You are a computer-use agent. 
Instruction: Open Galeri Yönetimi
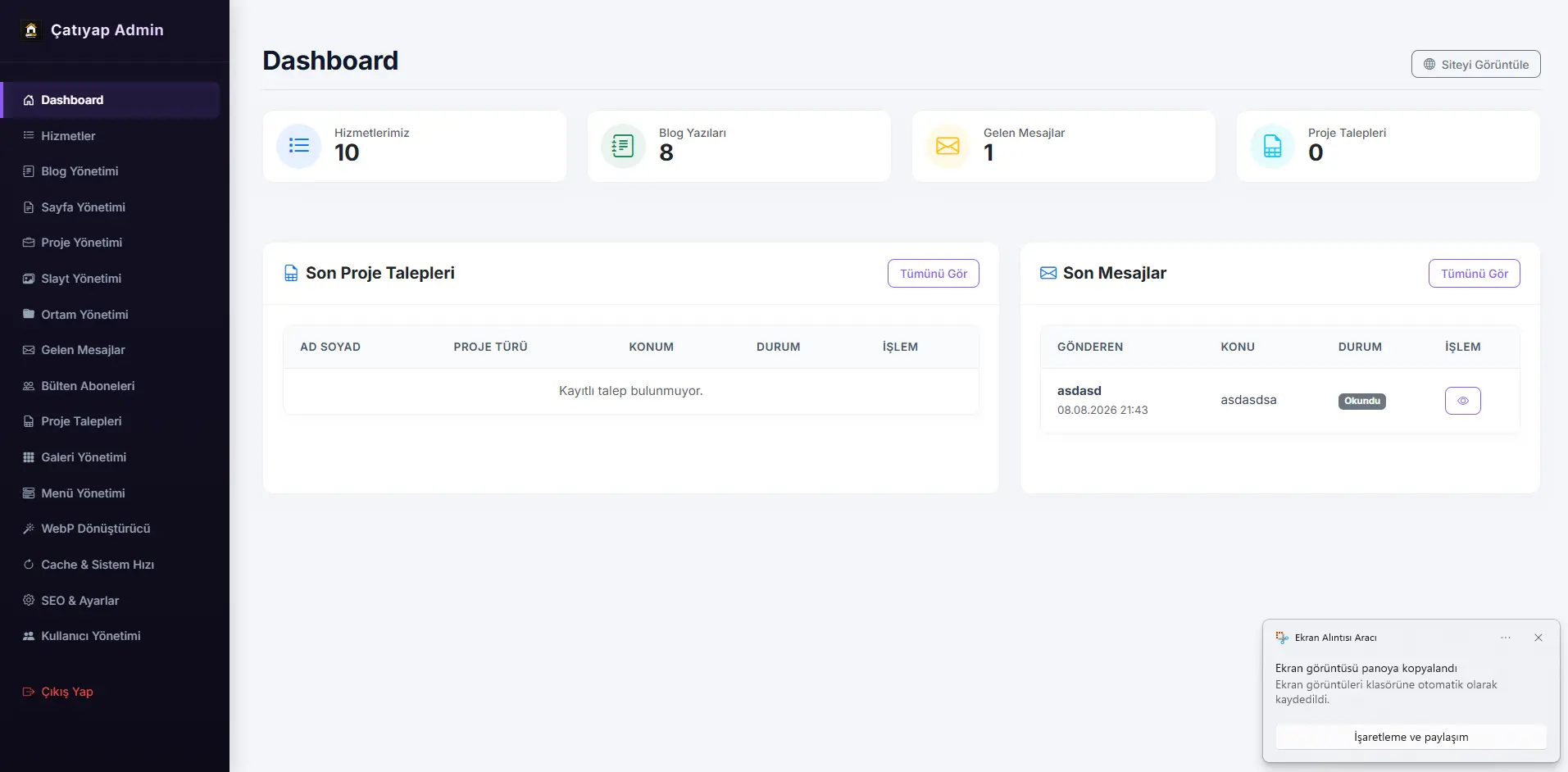[111, 457]
